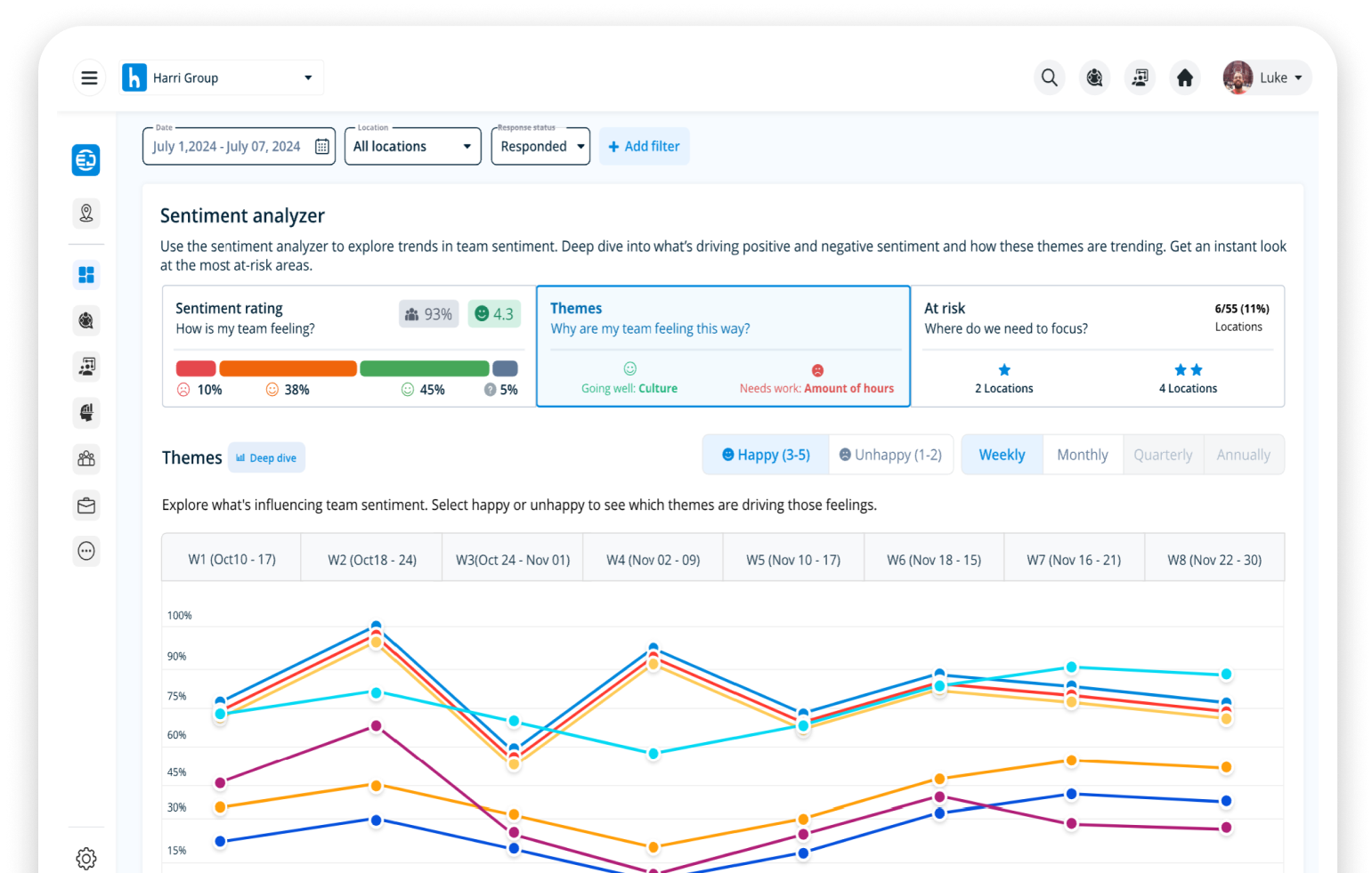Click the home icon in header
This screenshot has width=1372, height=873.
coord(1184,78)
